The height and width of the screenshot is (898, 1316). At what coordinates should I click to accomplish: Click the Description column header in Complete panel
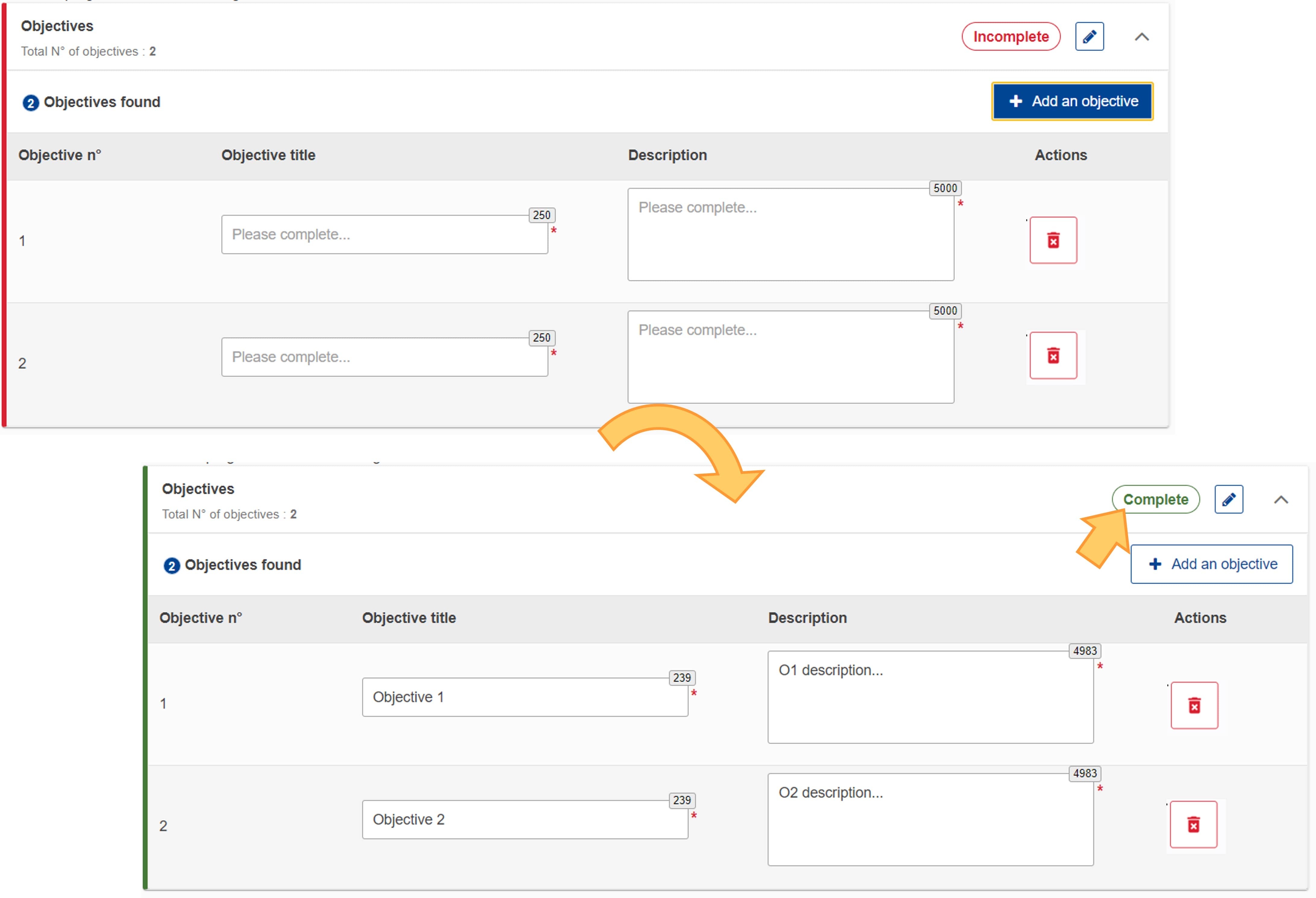click(807, 618)
